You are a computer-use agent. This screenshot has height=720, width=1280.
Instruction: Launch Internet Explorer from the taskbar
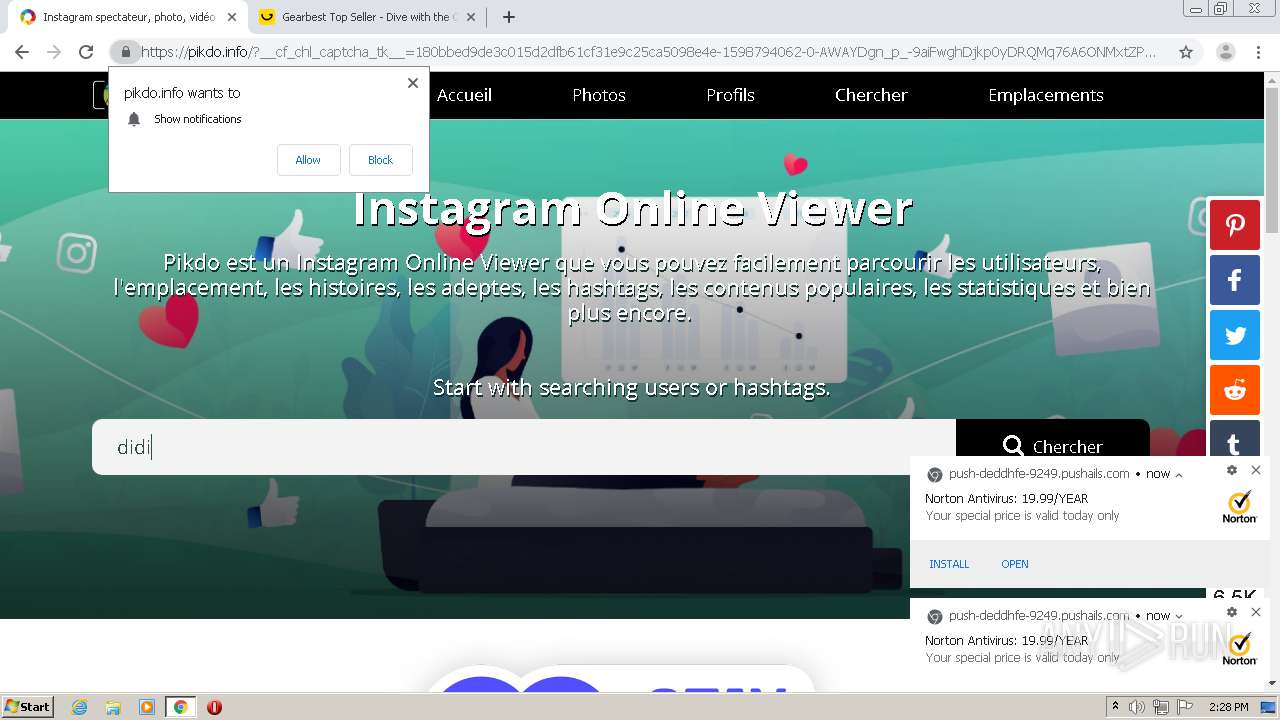coord(79,707)
